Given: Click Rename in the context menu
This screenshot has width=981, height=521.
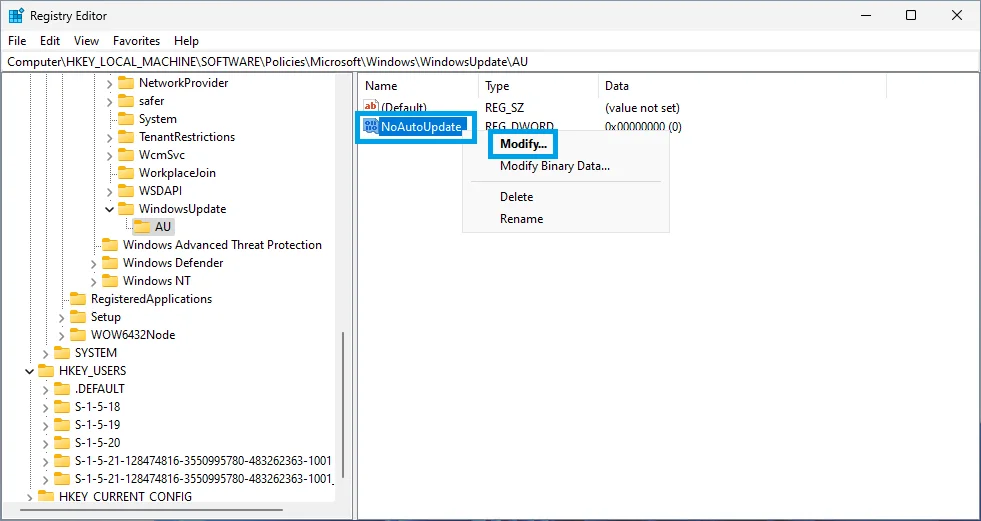Looking at the screenshot, I should coord(521,219).
